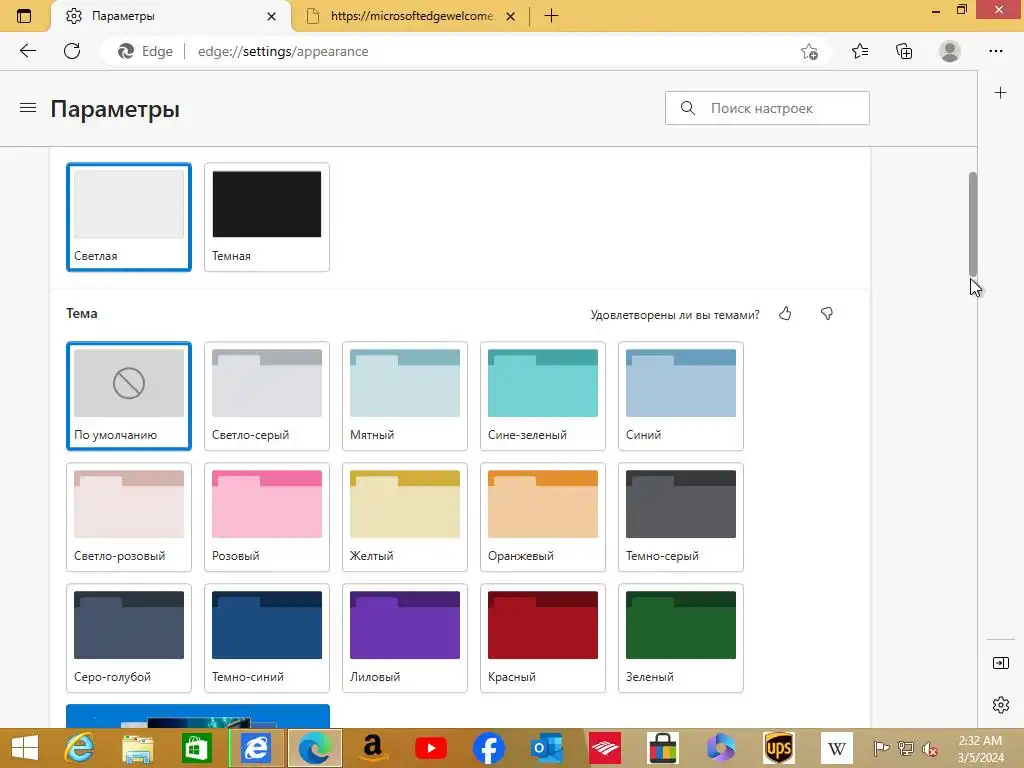Select the По умолчанию theme
The height and width of the screenshot is (768, 1024).
coord(129,396)
